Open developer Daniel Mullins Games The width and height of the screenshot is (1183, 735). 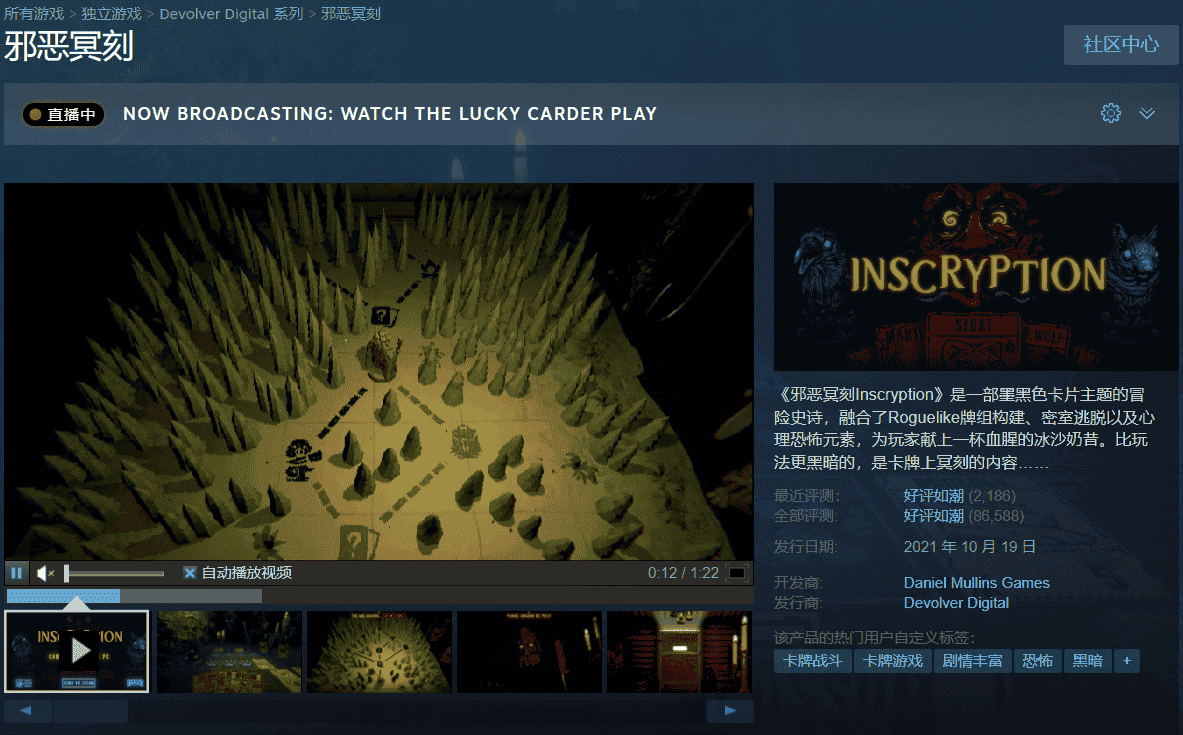point(976,583)
